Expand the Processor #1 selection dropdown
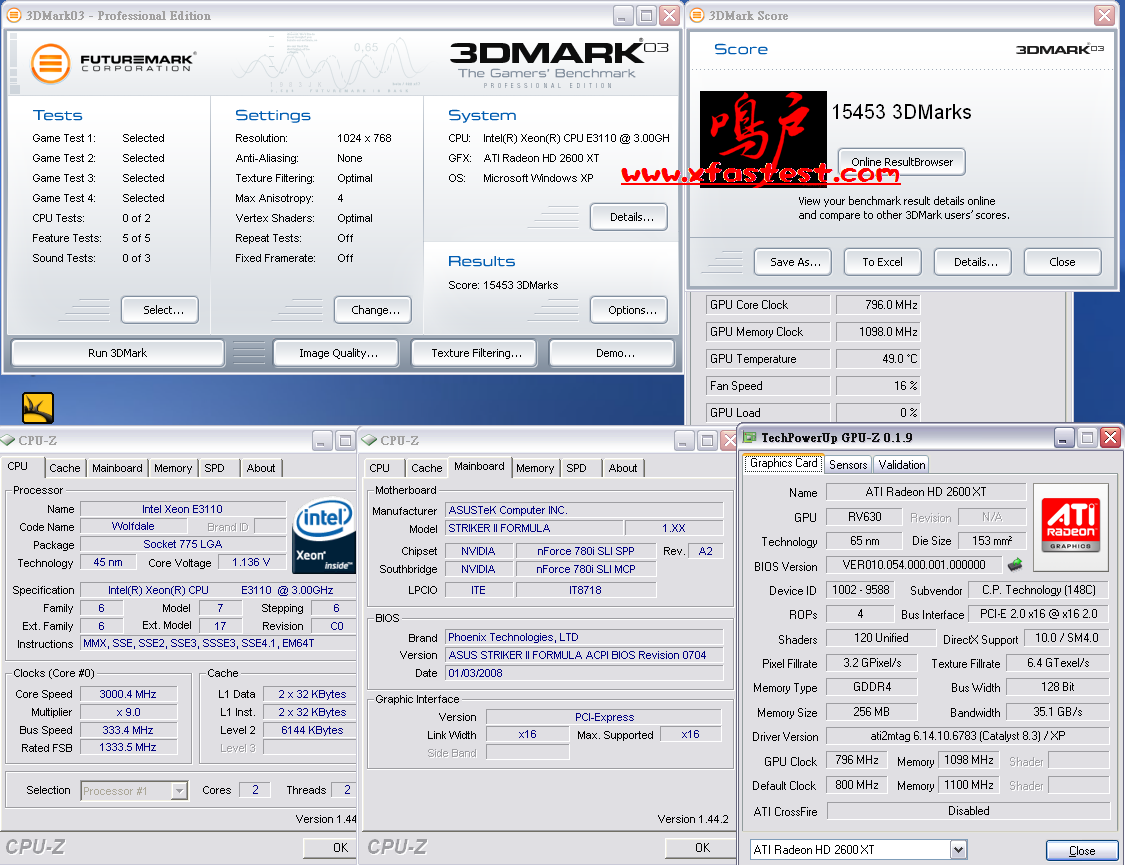The height and width of the screenshot is (865, 1125). (179, 791)
